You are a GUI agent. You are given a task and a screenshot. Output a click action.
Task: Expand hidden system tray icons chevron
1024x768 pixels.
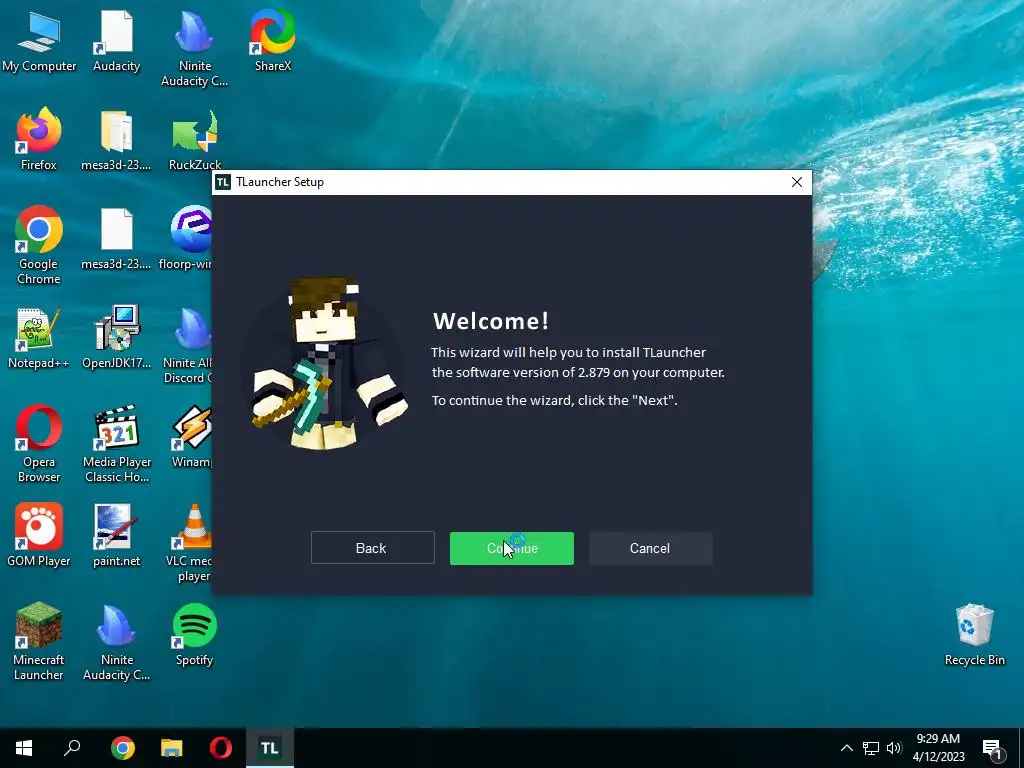pyautogui.click(x=846, y=748)
